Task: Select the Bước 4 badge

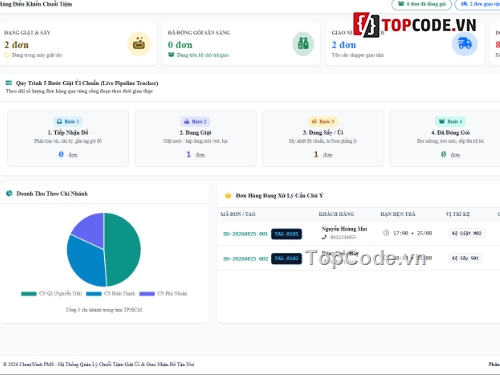Action: pos(450,121)
